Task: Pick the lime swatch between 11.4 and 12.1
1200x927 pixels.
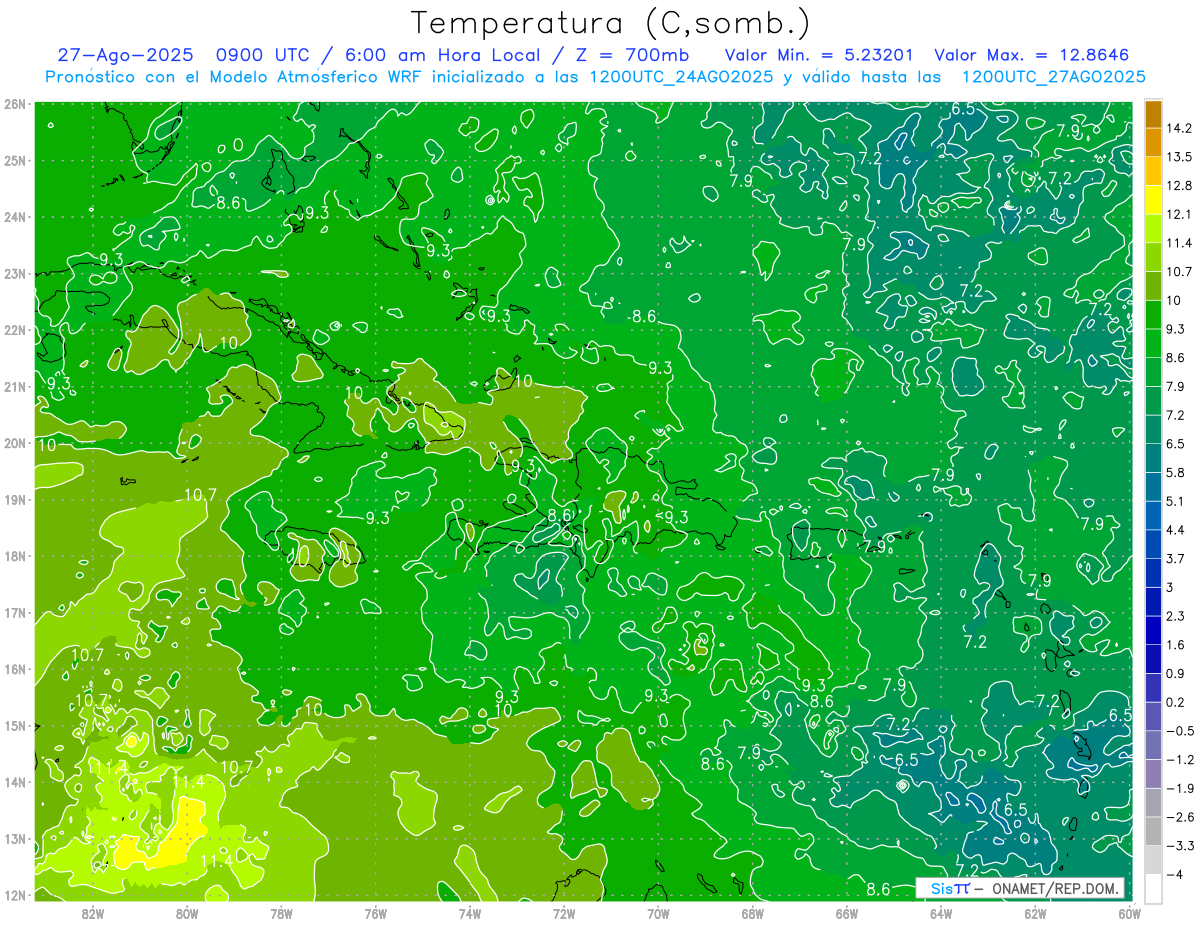Action: [x=1153, y=229]
